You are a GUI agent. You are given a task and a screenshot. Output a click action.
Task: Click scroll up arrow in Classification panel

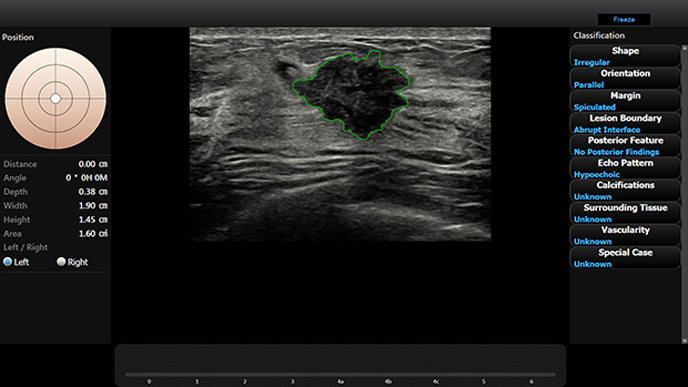coord(684,47)
